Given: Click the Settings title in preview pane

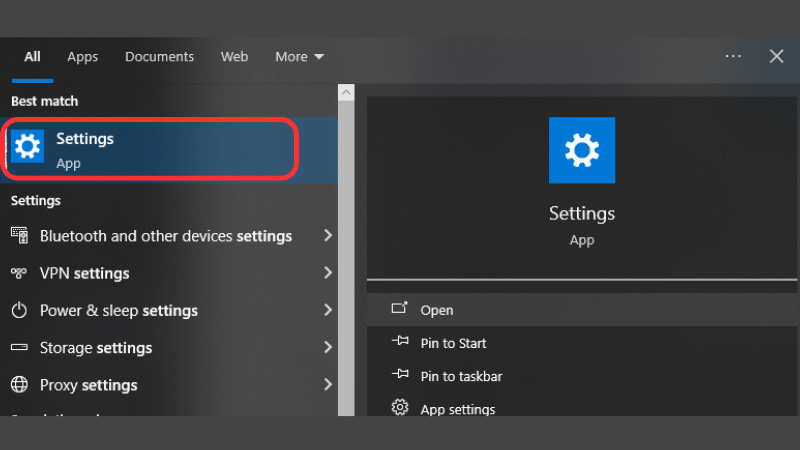Looking at the screenshot, I should 582,213.
